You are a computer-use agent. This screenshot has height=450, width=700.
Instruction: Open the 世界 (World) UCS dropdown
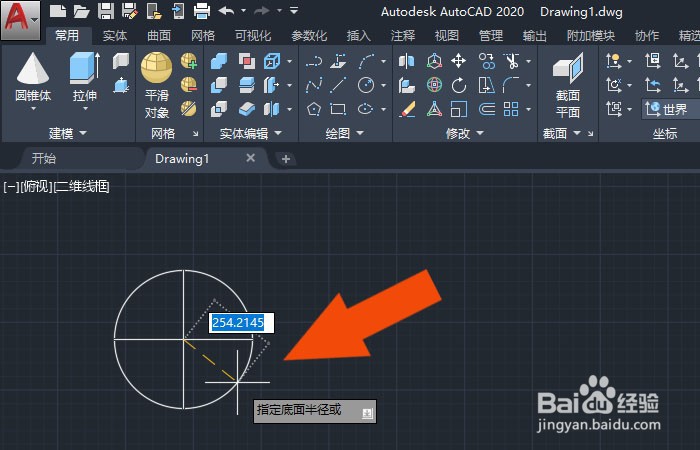[671, 109]
